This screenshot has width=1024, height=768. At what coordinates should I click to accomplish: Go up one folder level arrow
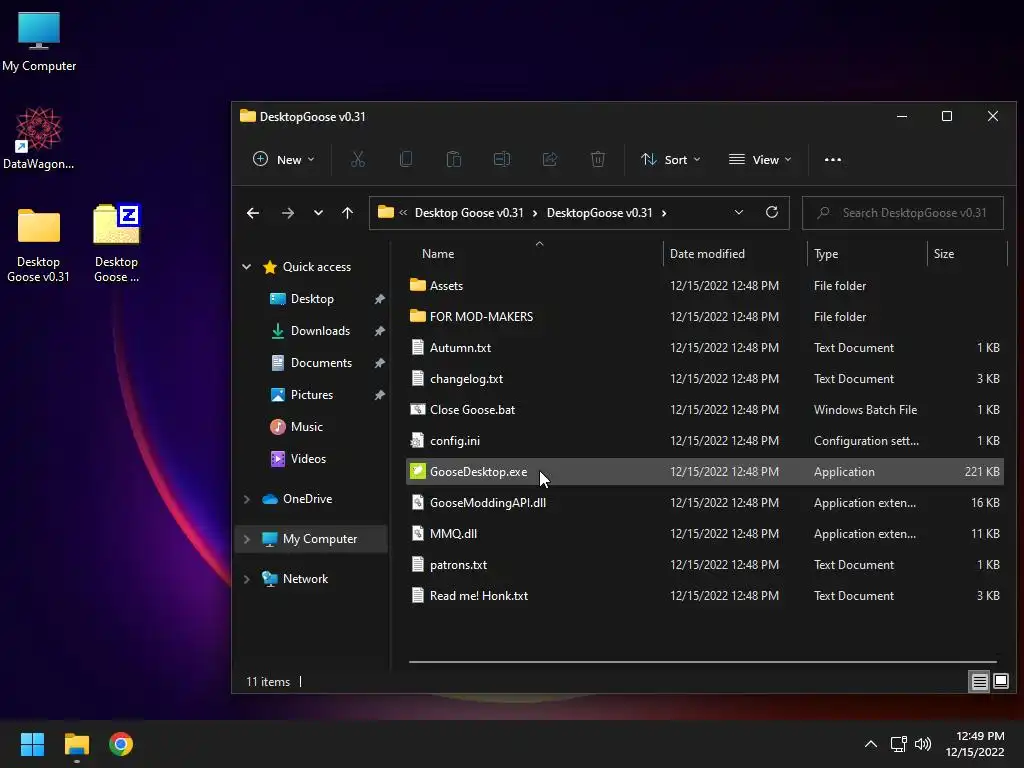pos(347,213)
